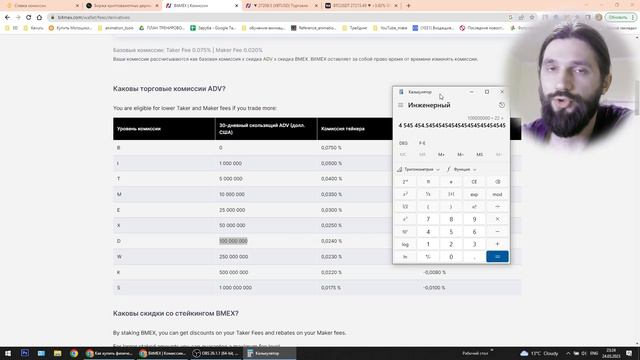The image size is (640, 360).
Task: Click the open parenthesis key
Action: 428,207
